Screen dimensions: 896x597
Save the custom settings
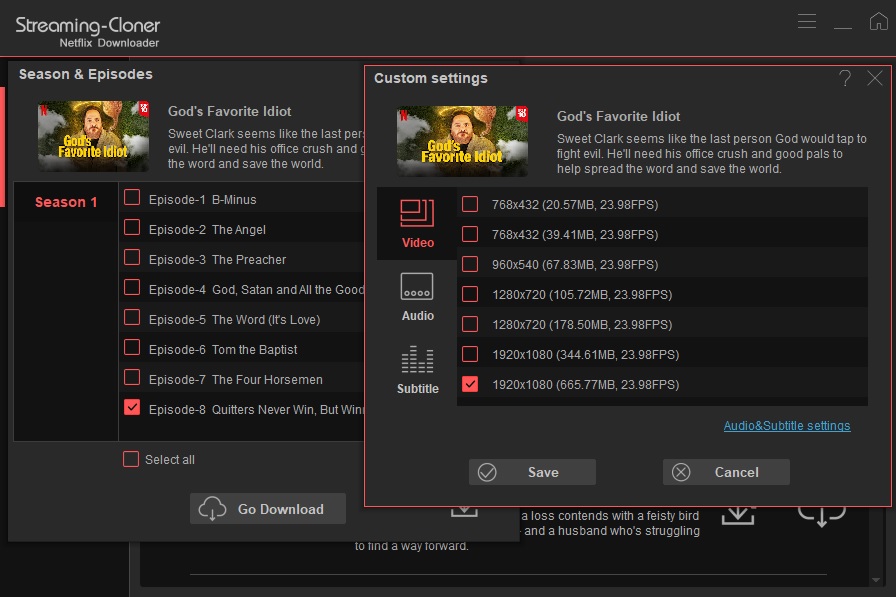(532, 472)
